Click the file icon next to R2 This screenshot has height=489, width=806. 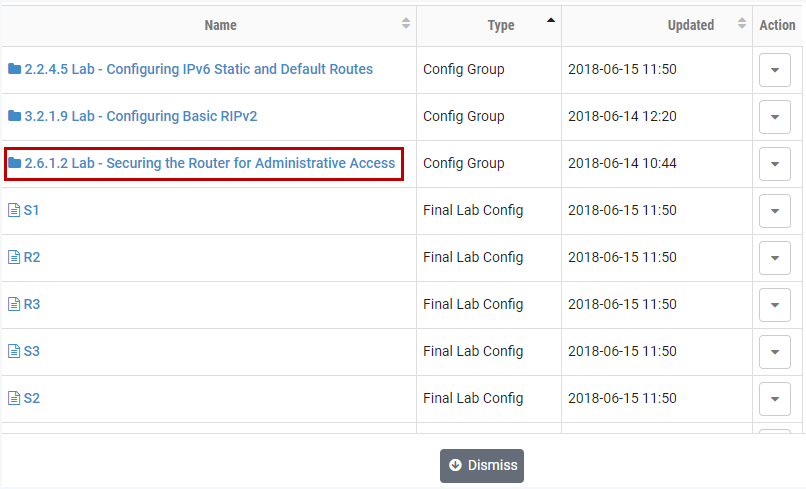point(14,257)
